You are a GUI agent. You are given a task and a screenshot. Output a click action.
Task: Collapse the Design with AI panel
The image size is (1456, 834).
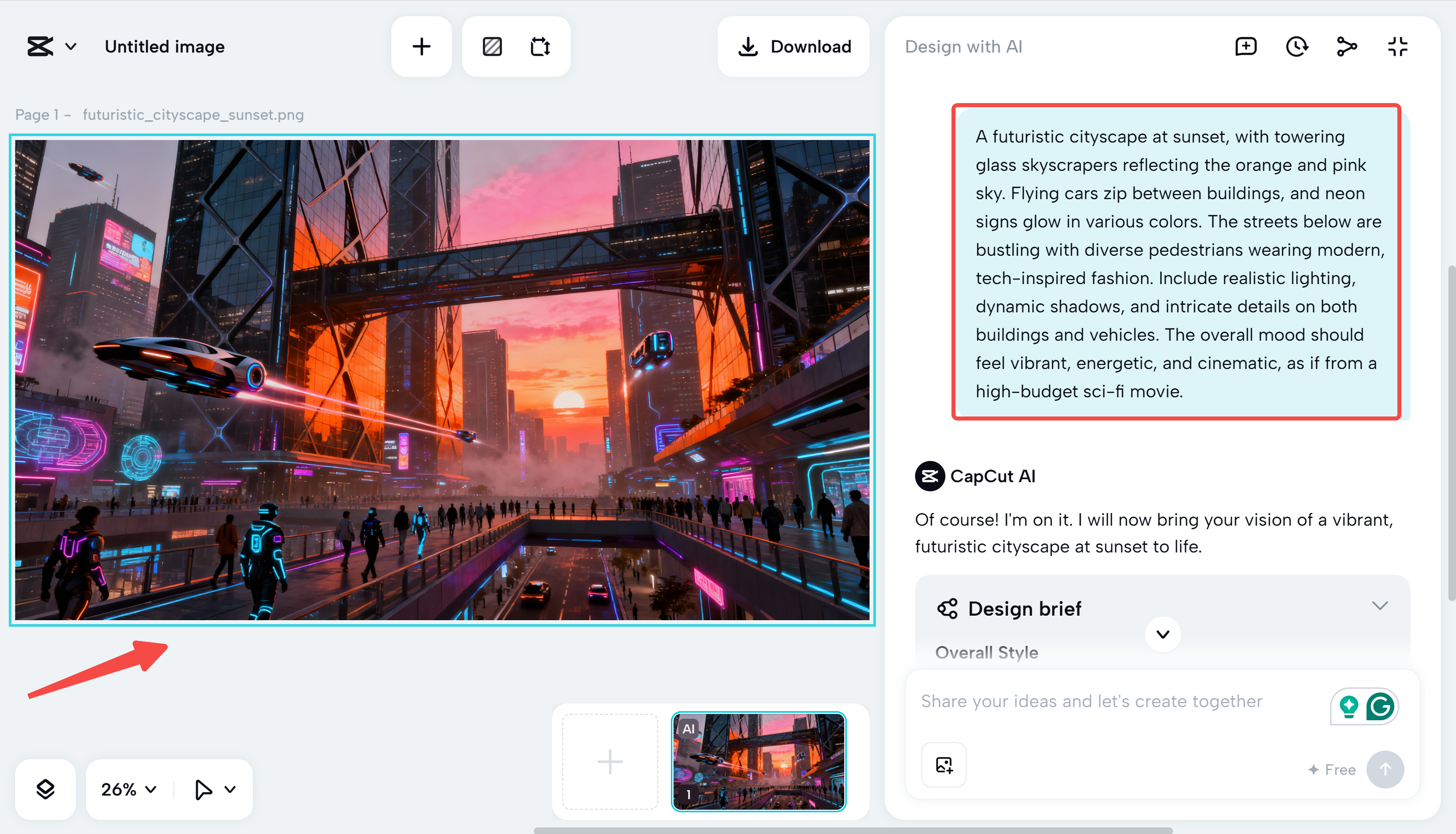1397,47
